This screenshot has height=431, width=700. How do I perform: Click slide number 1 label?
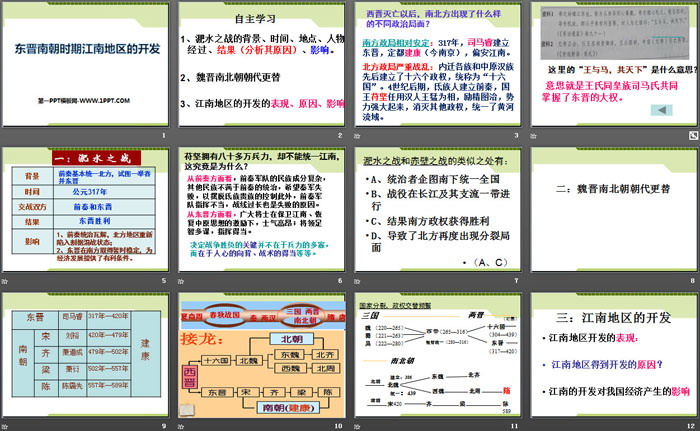[x=164, y=135]
